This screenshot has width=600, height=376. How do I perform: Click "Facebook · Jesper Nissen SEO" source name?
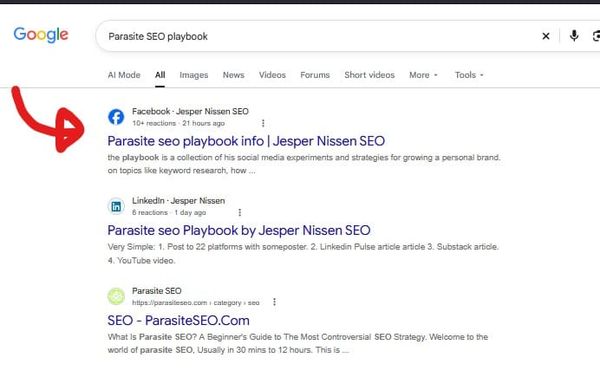pyautogui.click(x=190, y=111)
